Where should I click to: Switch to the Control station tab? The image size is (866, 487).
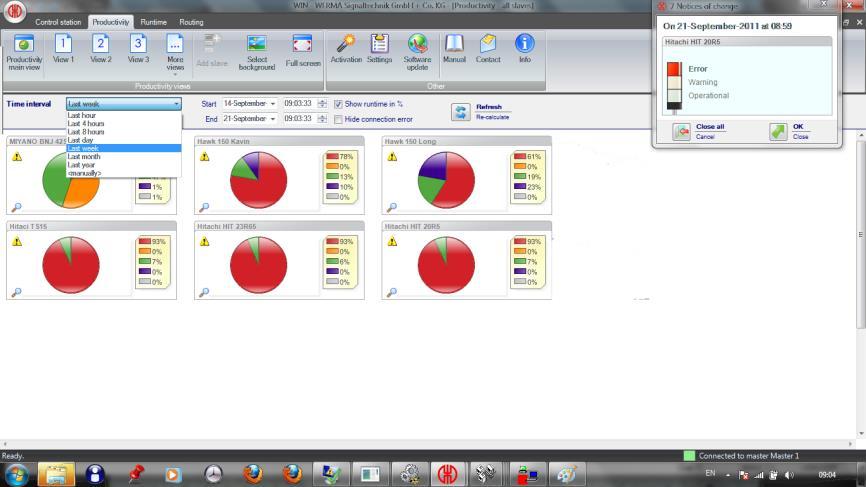[58, 22]
